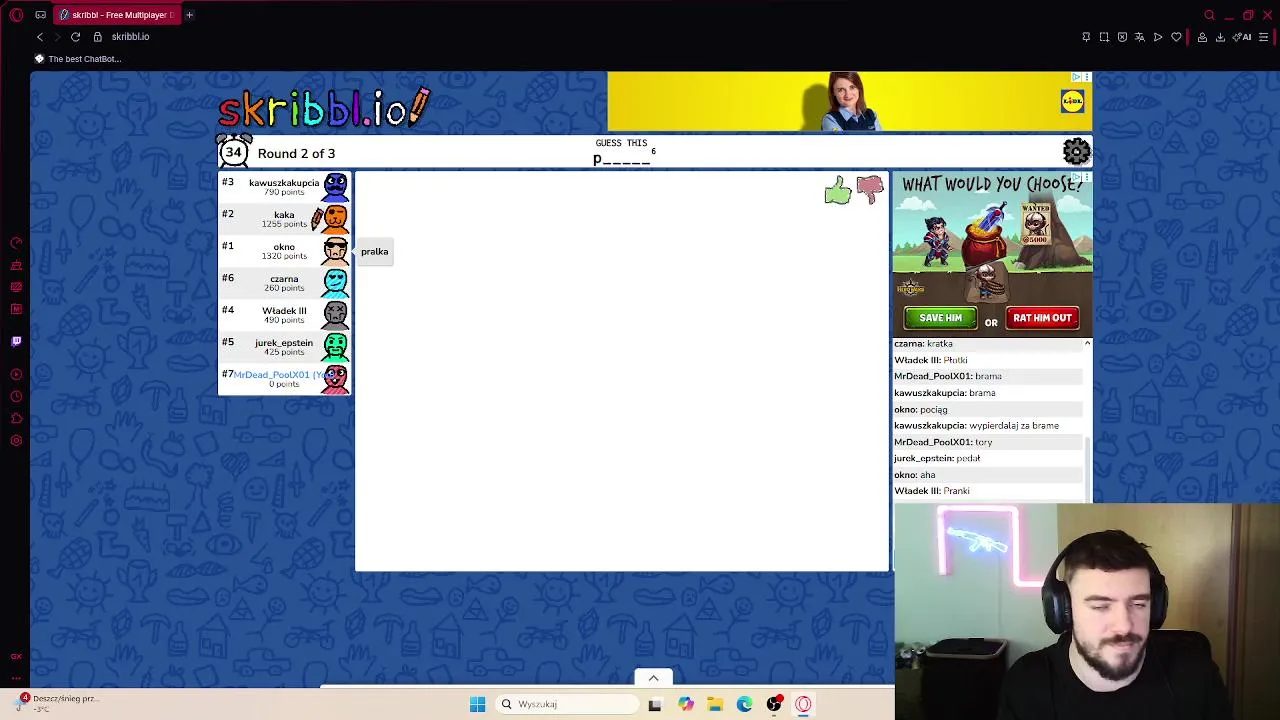This screenshot has height=720, width=1280.
Task: Select player czarna in the list
Action: click(x=284, y=283)
